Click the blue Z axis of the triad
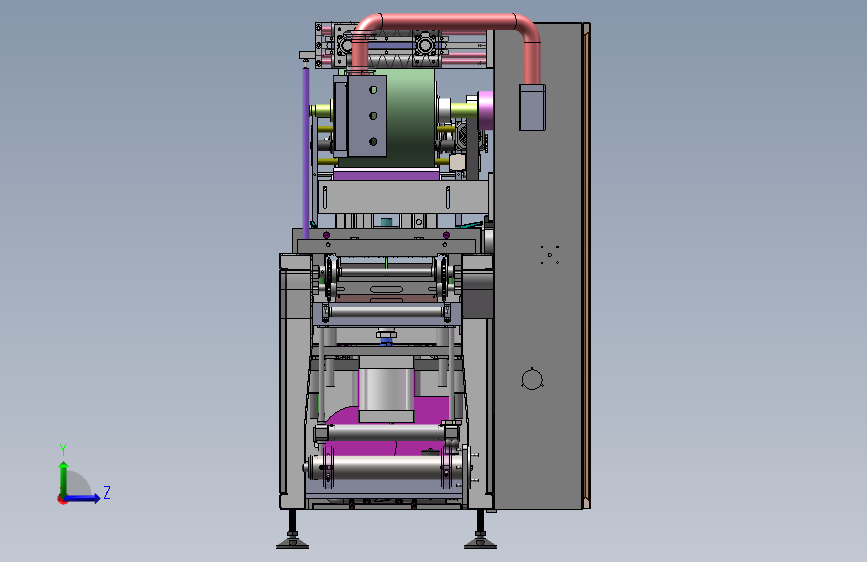This screenshot has width=867, height=562. point(83,498)
